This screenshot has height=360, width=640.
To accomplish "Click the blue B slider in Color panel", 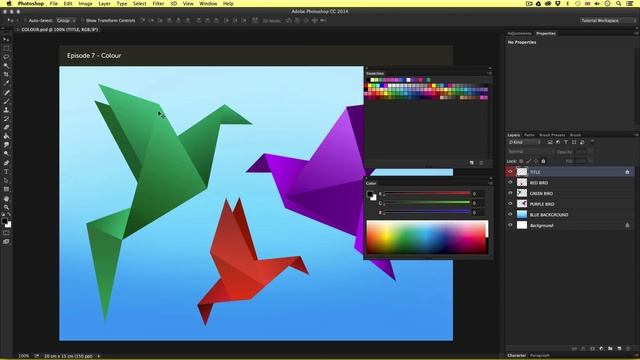I will click(x=427, y=213).
